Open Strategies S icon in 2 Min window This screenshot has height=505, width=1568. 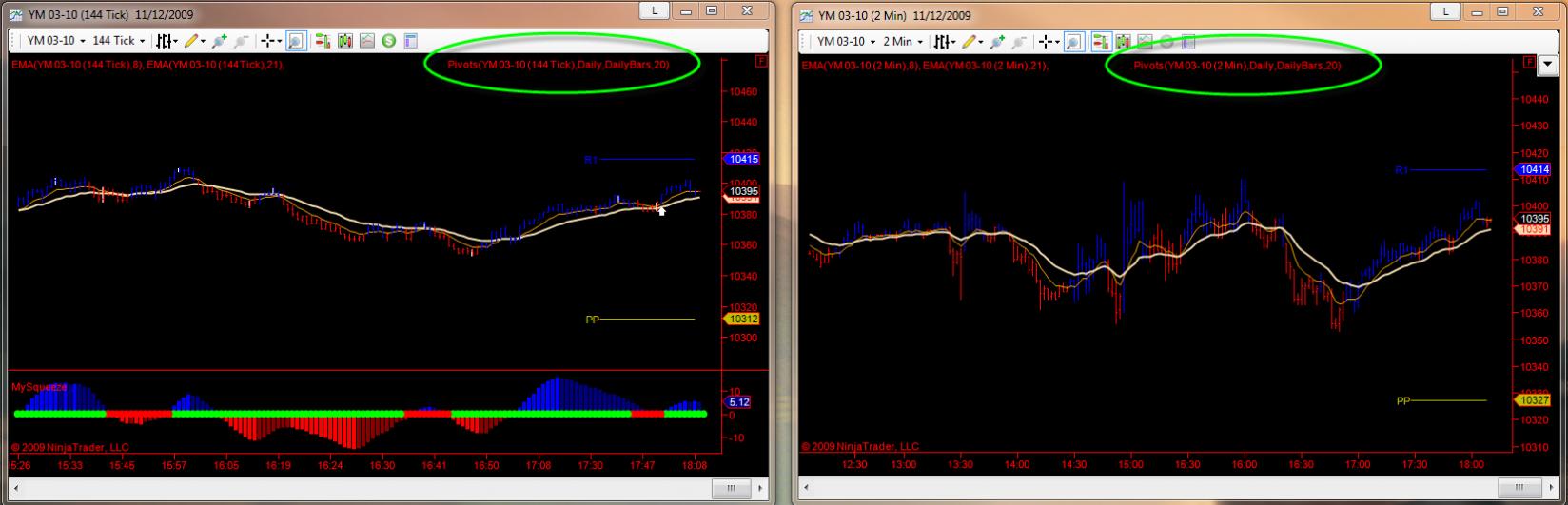click(x=1166, y=42)
